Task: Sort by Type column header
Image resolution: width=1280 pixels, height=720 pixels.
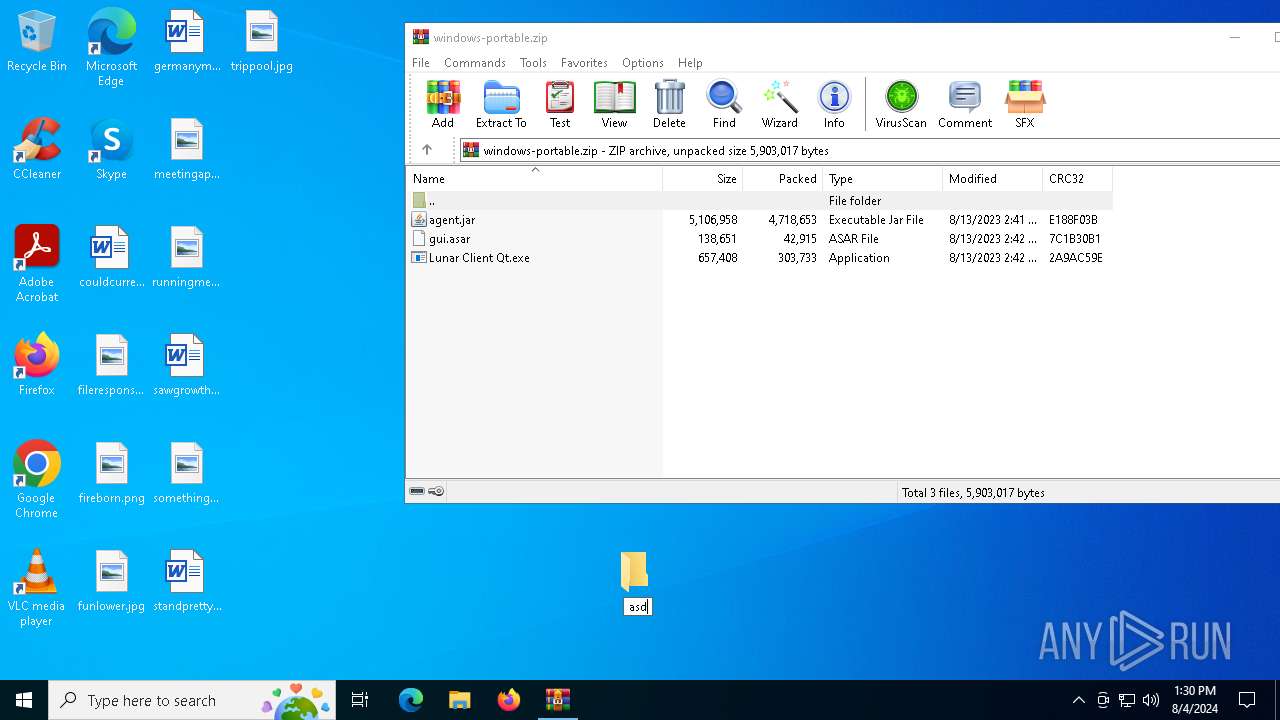Action: tap(882, 179)
